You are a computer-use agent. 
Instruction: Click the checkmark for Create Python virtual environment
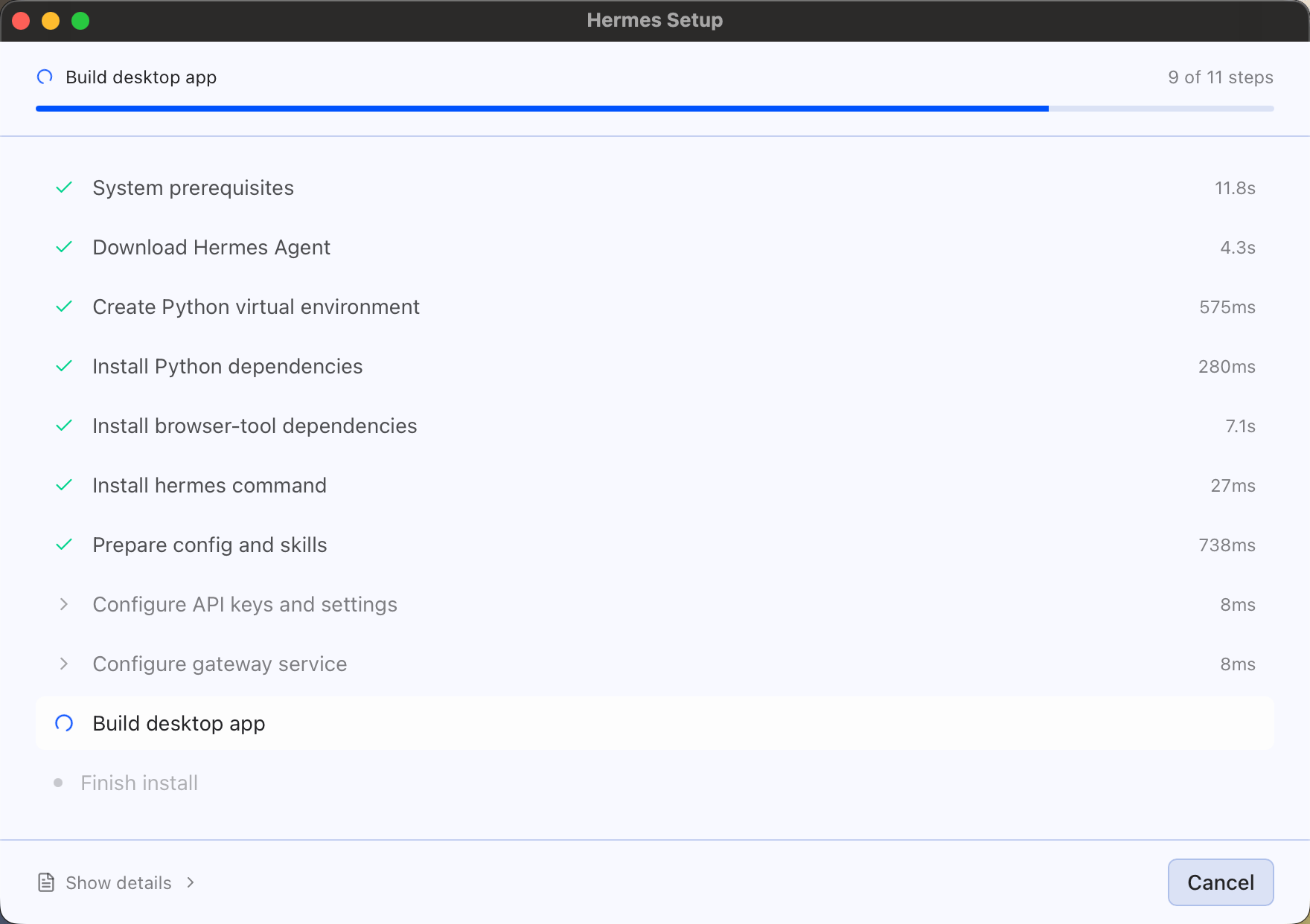[64, 307]
